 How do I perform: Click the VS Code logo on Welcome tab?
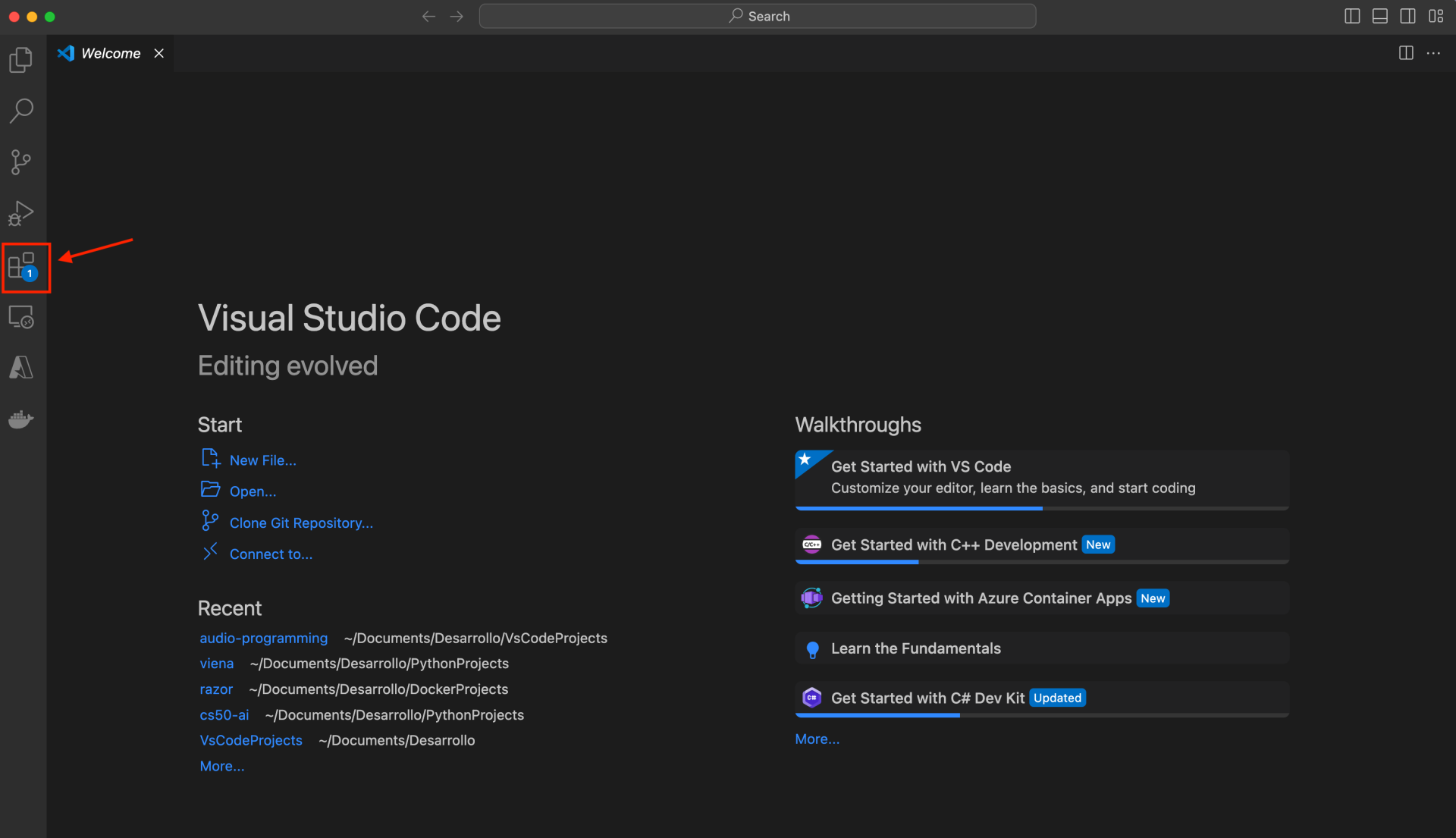pyautogui.click(x=66, y=53)
